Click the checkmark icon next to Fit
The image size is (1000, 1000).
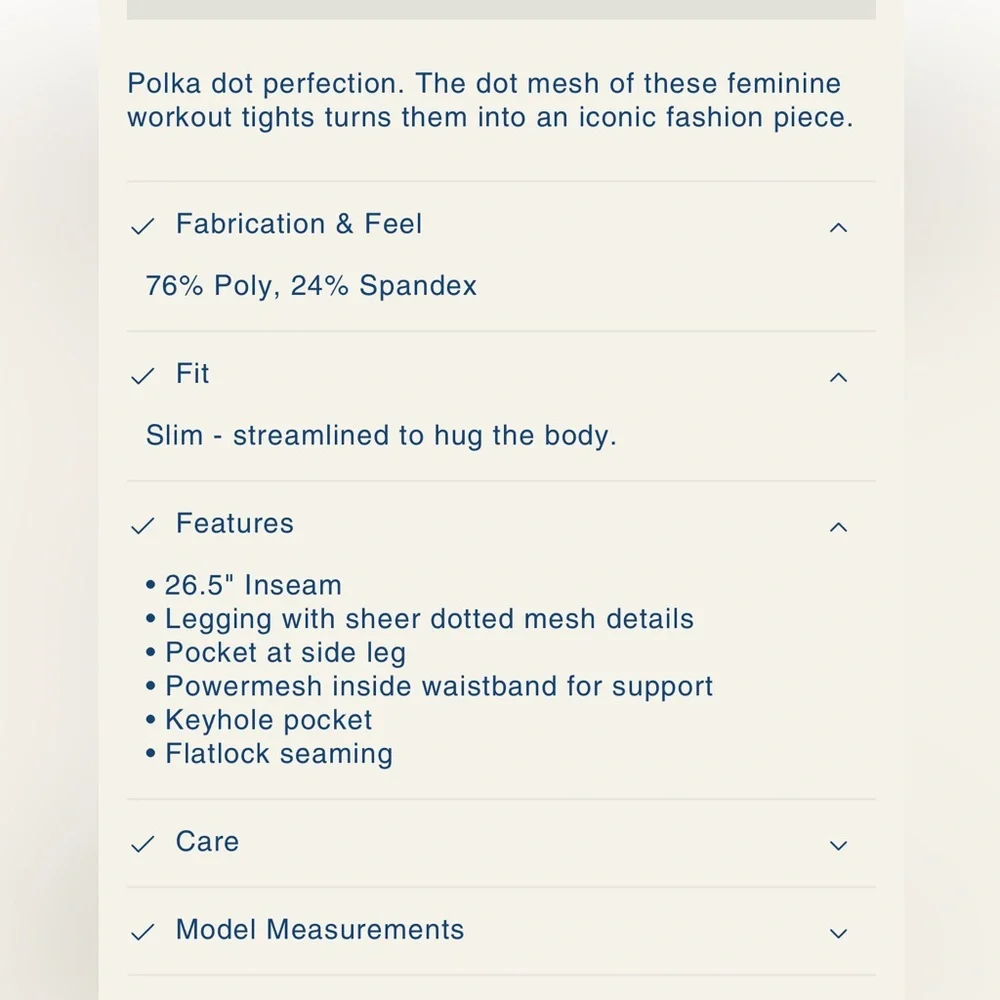pos(143,376)
